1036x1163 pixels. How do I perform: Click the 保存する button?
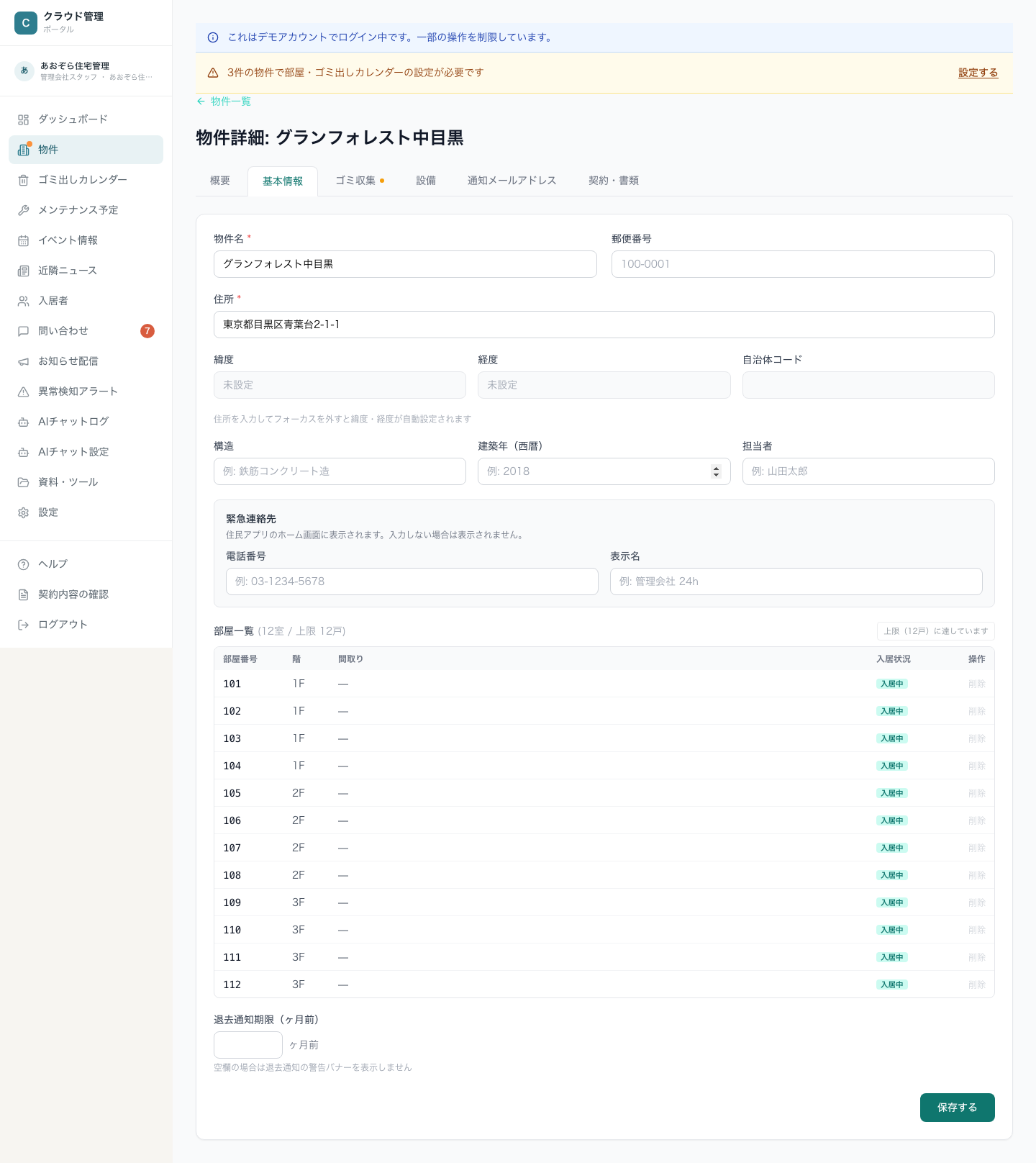click(958, 1108)
